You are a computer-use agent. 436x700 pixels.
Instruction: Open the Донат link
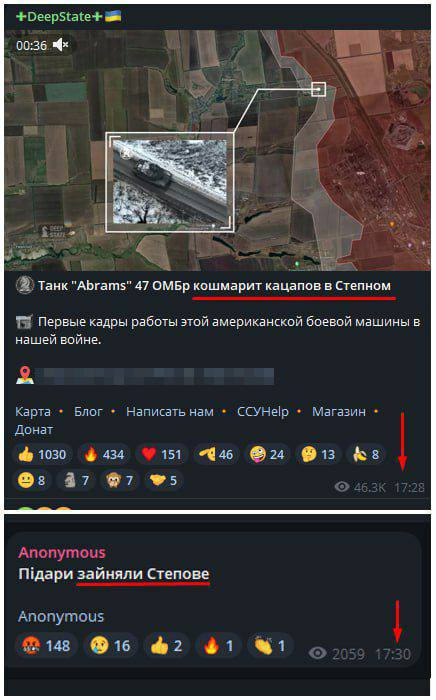tap(34, 429)
